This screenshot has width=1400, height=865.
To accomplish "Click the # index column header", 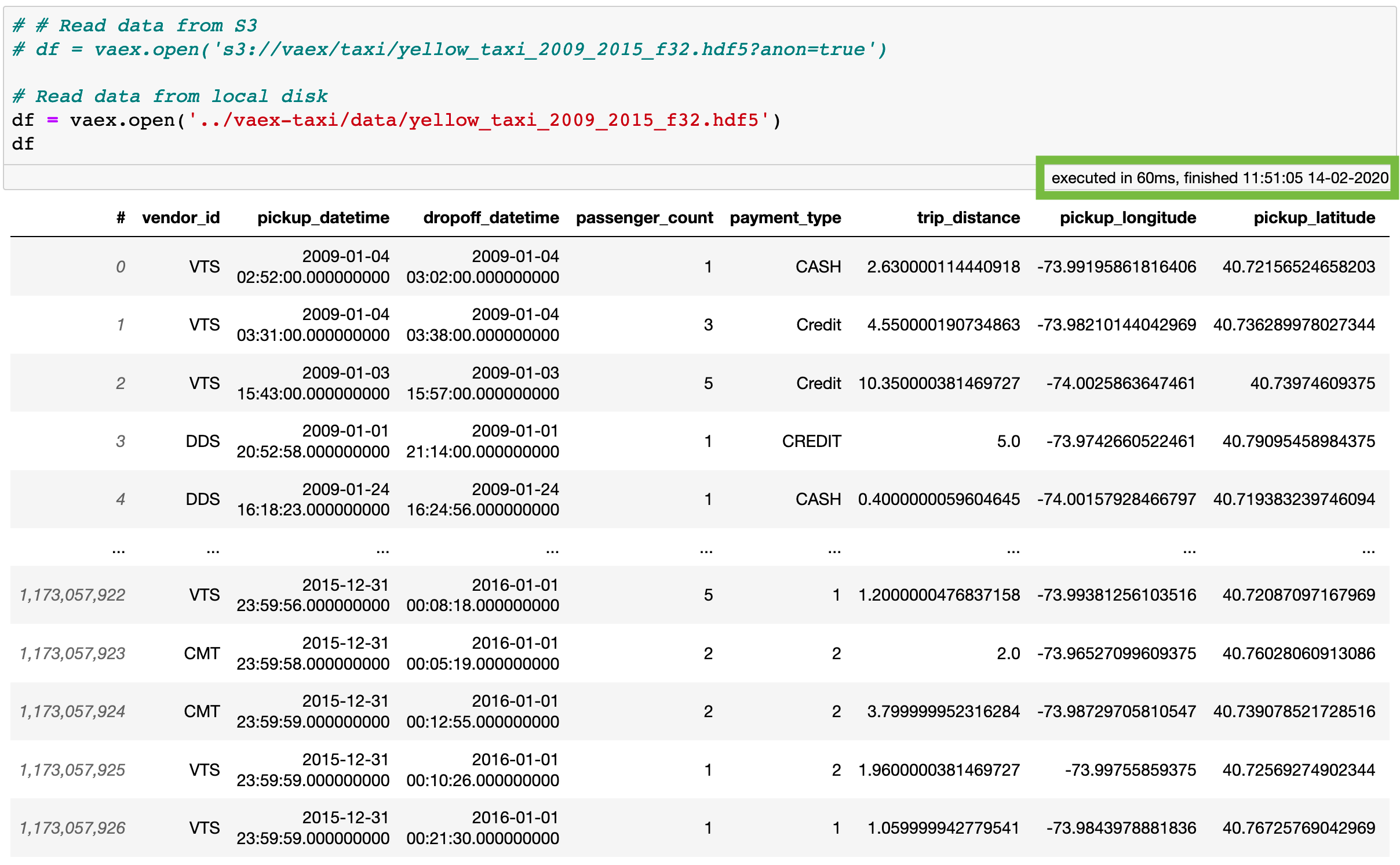I will tap(121, 218).
